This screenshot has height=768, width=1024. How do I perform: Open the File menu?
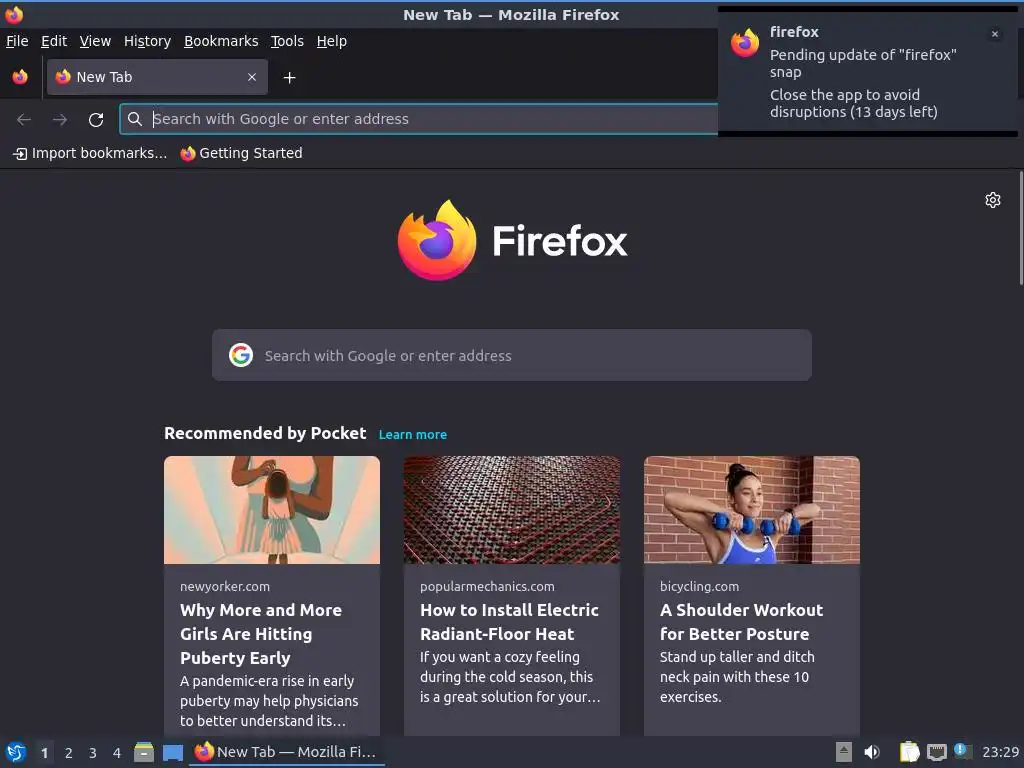17,41
